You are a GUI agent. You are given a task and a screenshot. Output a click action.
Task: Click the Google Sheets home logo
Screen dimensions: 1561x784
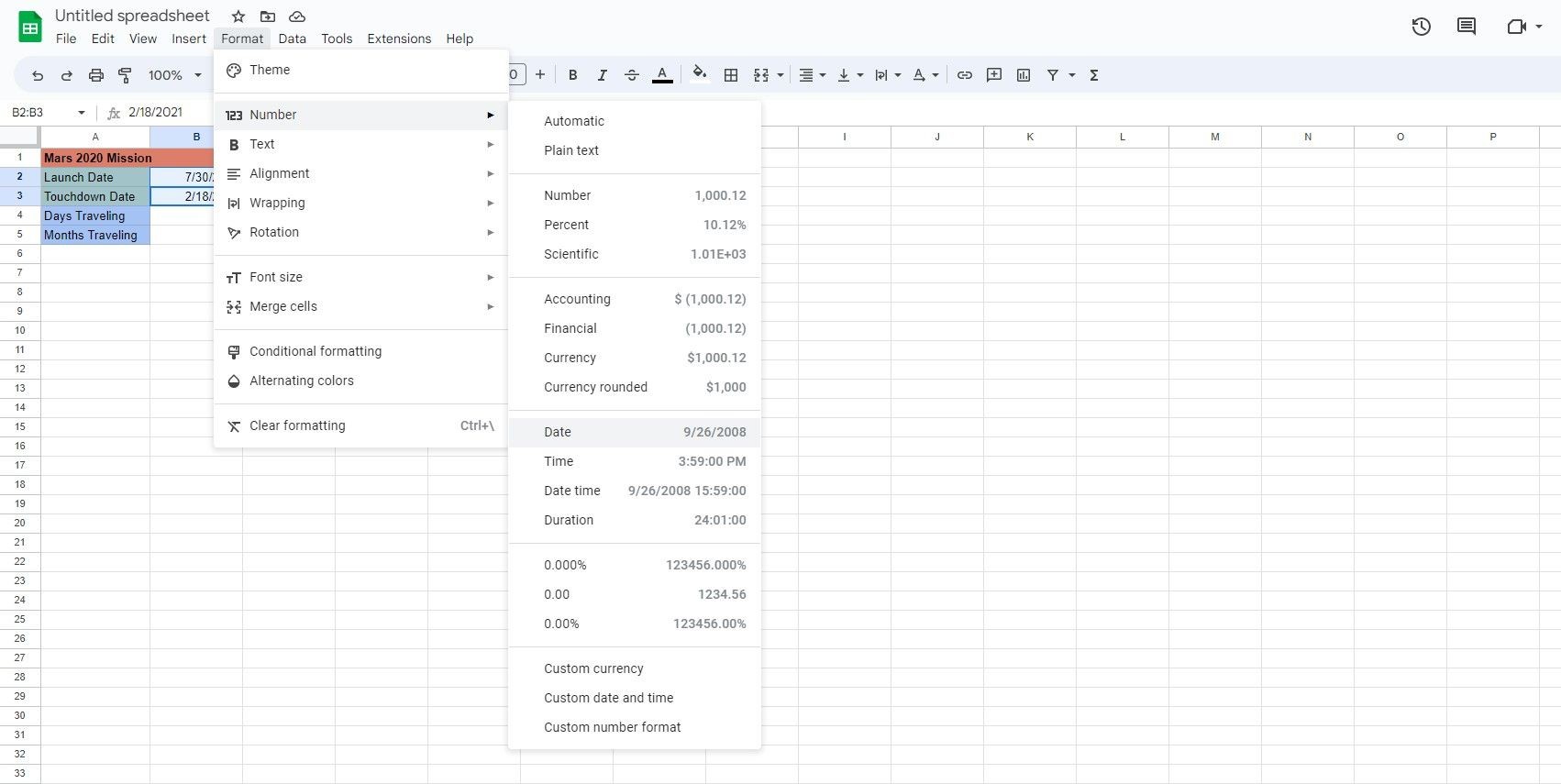coord(30,27)
